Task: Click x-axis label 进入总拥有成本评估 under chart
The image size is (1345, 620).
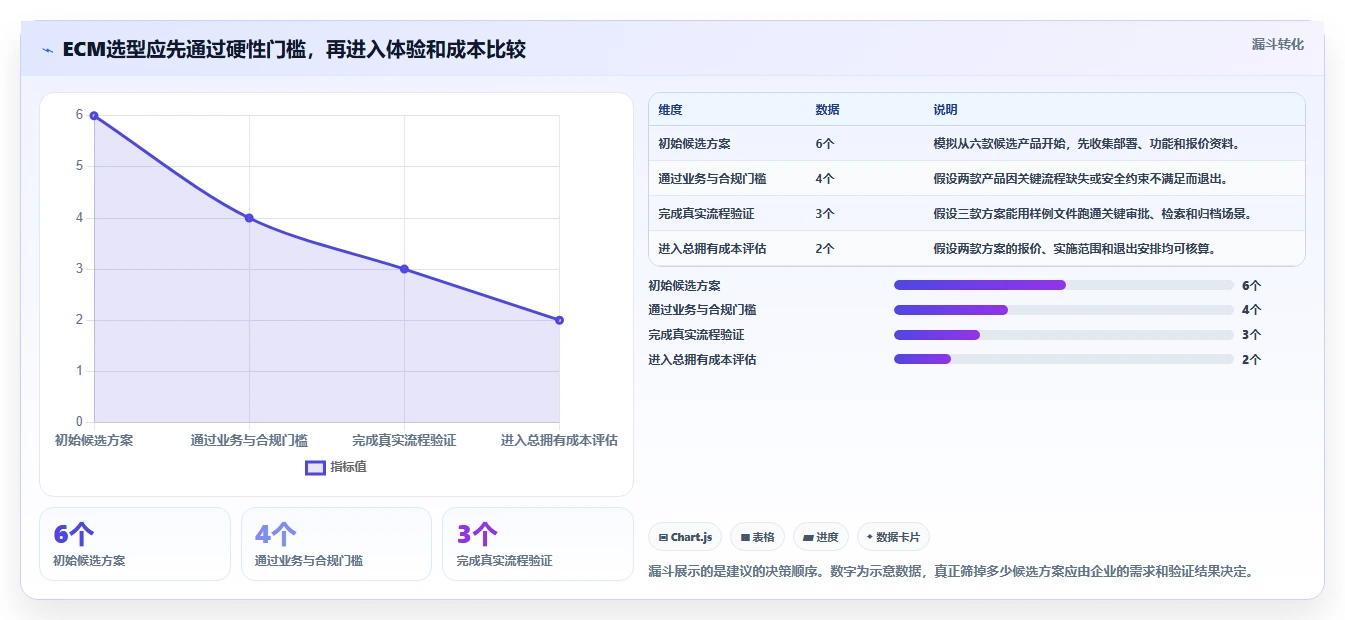Action: pyautogui.click(x=559, y=440)
